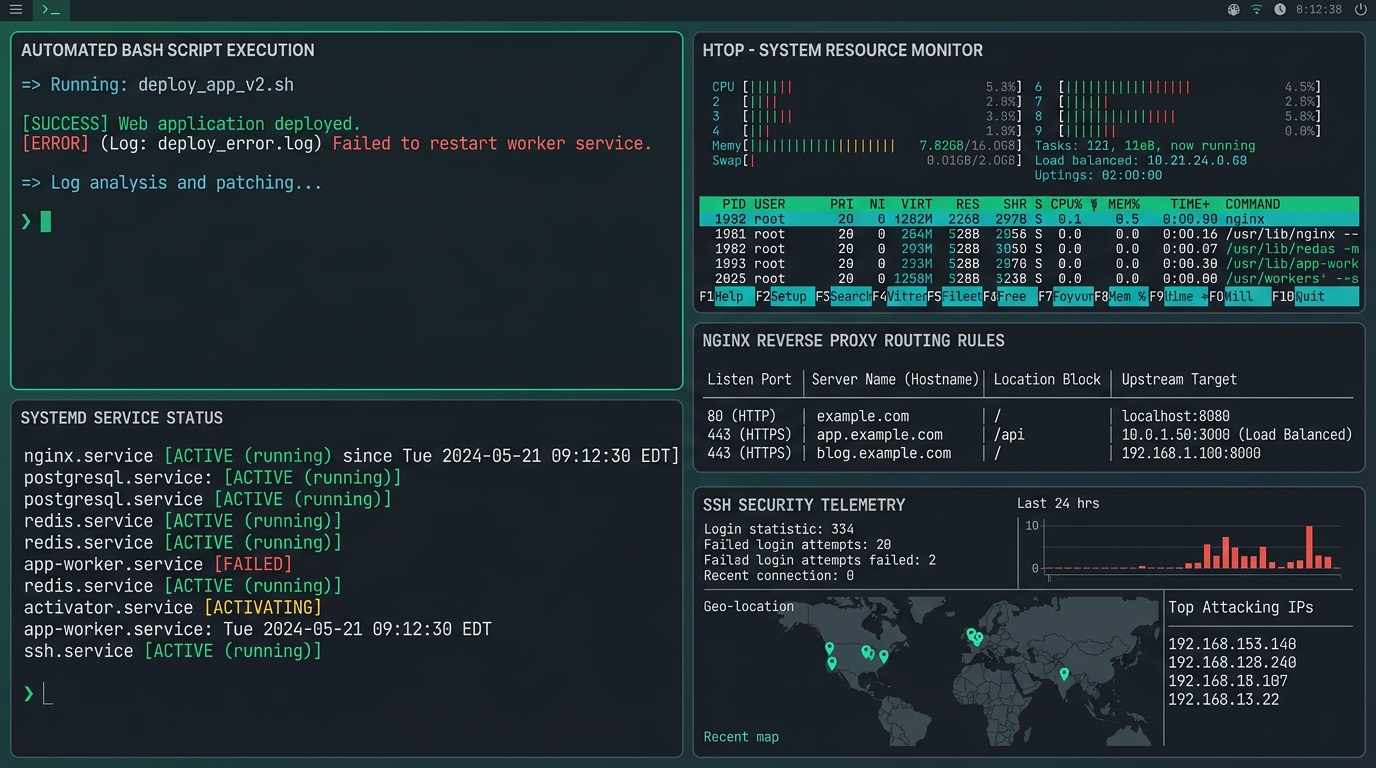Screen dimensions: 1376x768
Task: Click the Tasks: 121 summary line
Action: tap(1145, 146)
